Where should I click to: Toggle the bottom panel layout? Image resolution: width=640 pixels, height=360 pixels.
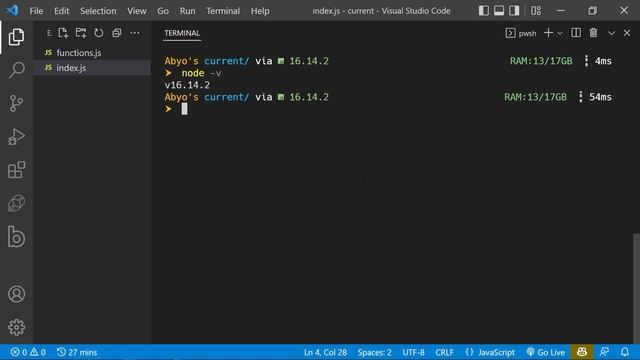point(499,11)
